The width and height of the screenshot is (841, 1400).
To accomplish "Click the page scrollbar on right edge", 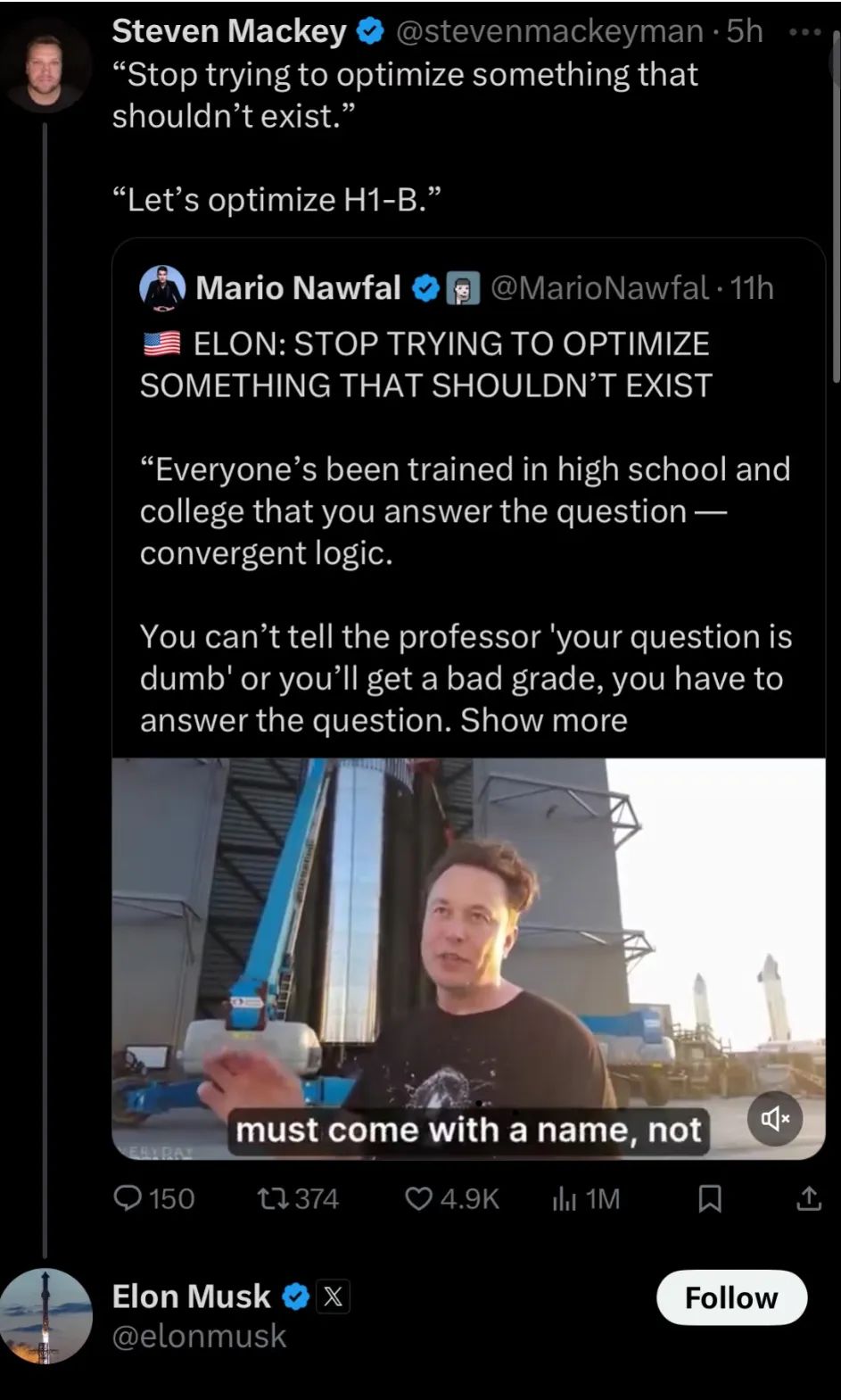I will point(835,205).
